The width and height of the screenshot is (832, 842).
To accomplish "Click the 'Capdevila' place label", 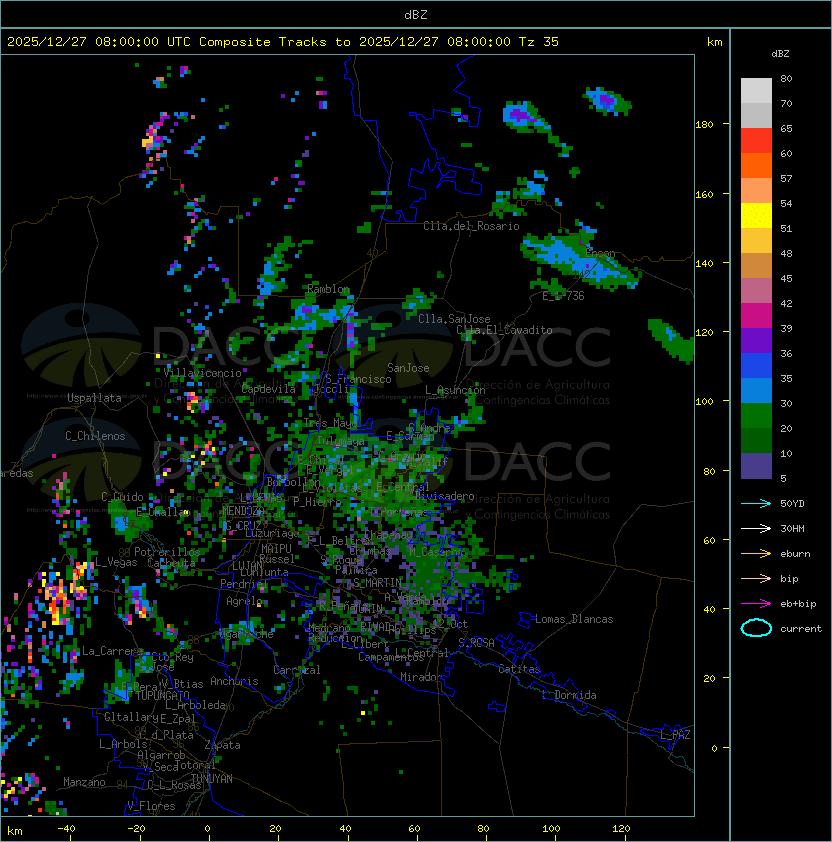I will 269,389.
